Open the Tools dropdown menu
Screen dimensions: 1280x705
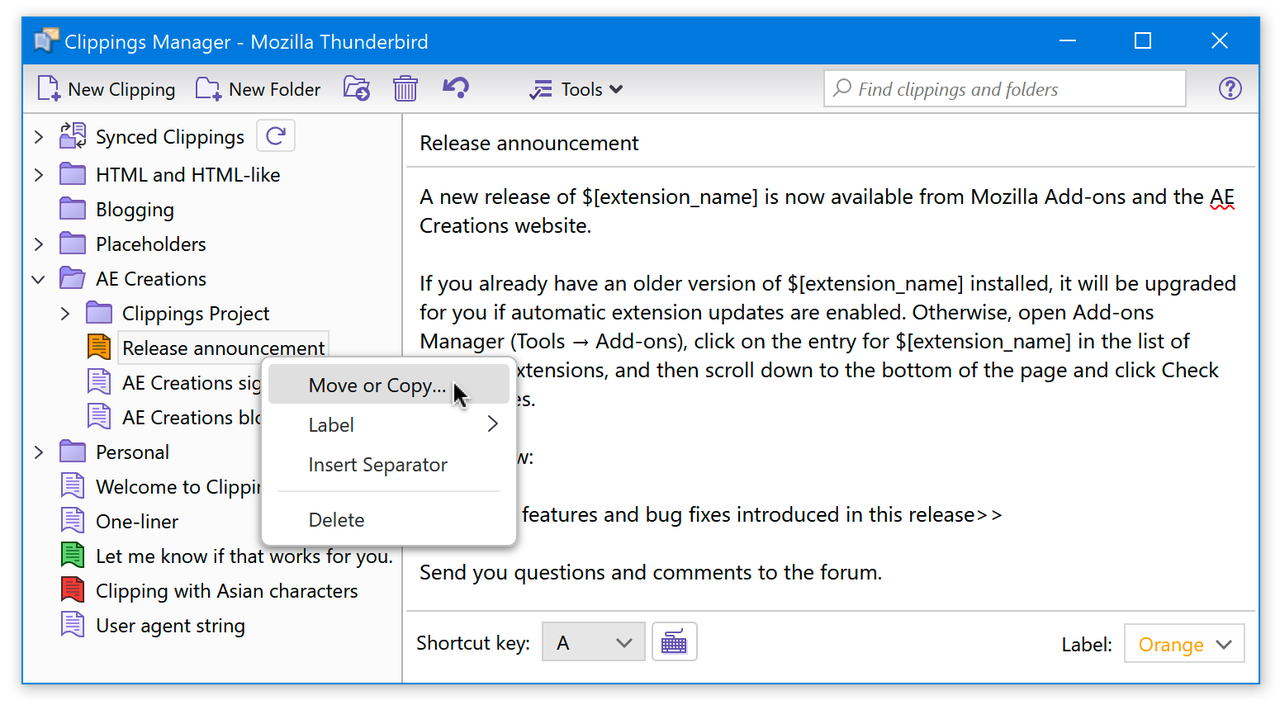click(x=576, y=89)
